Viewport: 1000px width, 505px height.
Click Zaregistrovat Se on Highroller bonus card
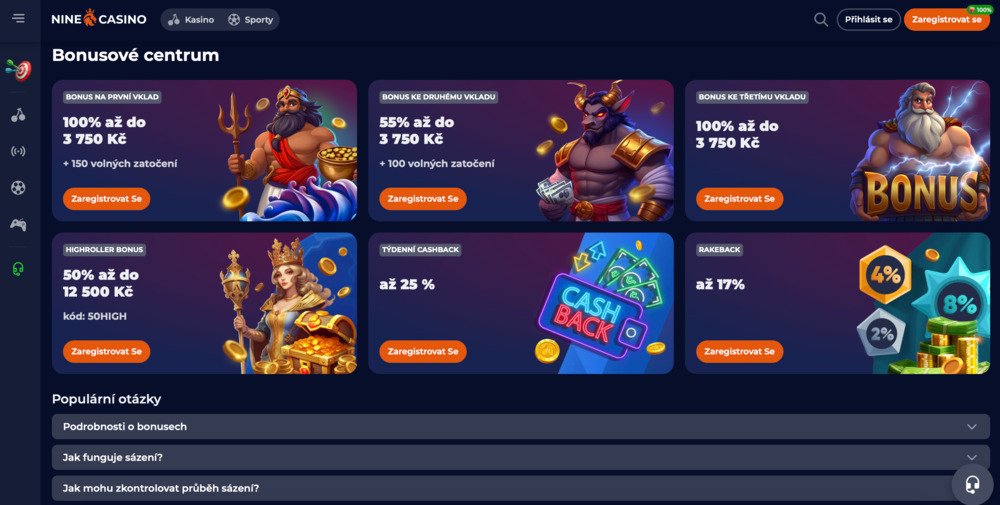pos(107,351)
